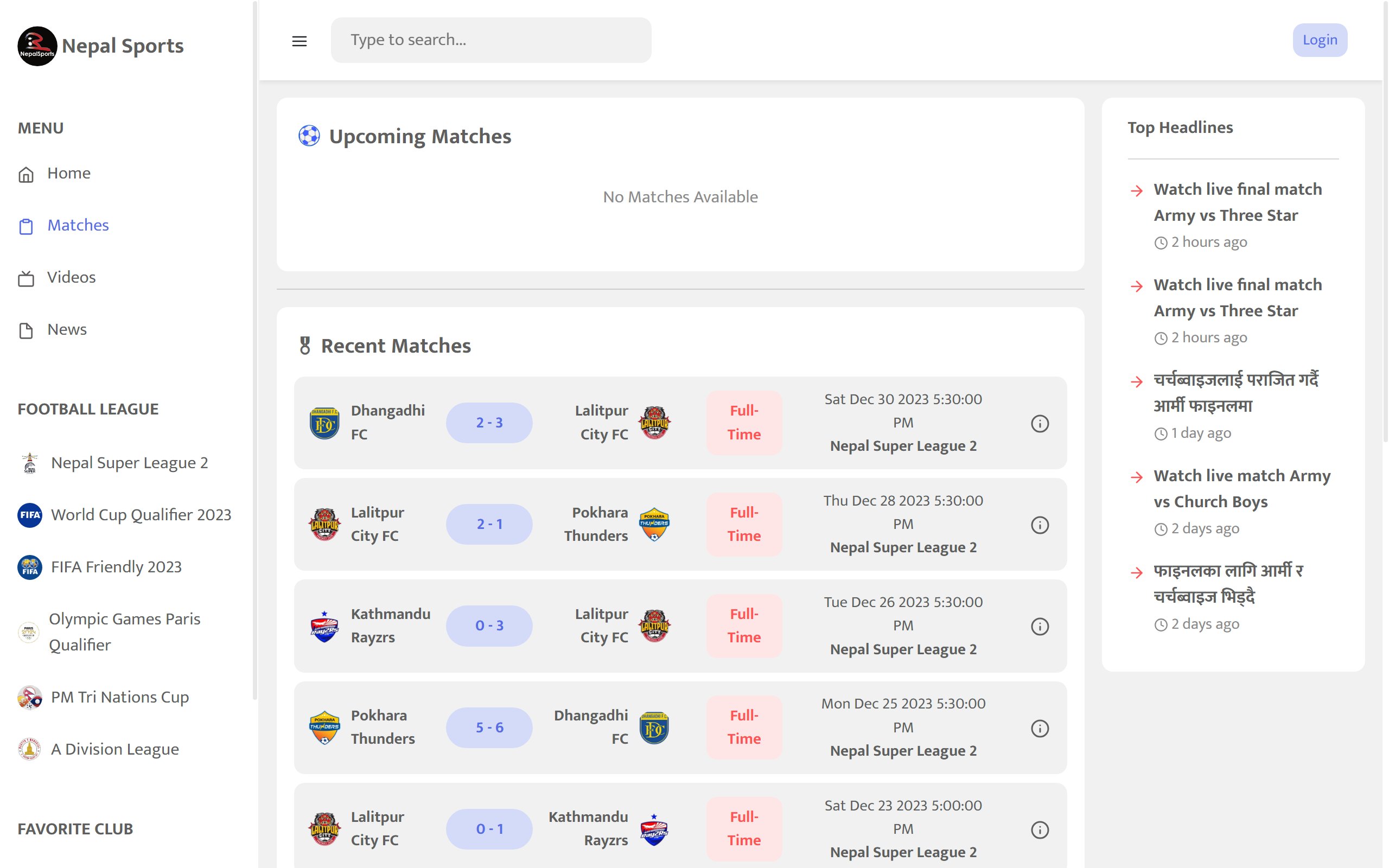Go to Home in sidebar menu

(x=68, y=173)
